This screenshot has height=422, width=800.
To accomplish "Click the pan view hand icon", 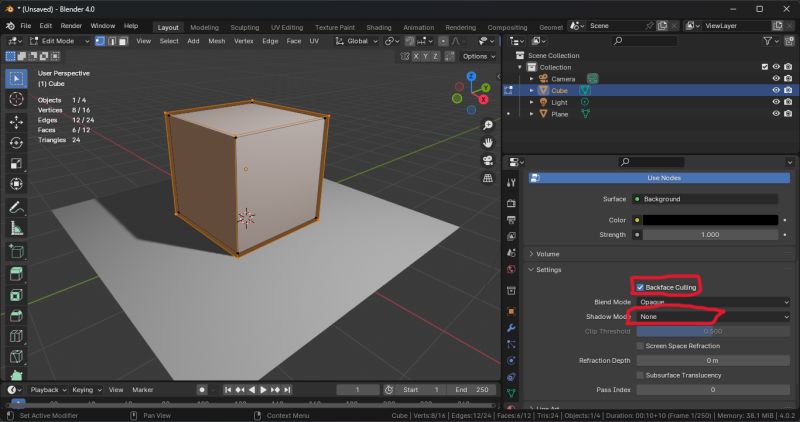I will (x=488, y=143).
